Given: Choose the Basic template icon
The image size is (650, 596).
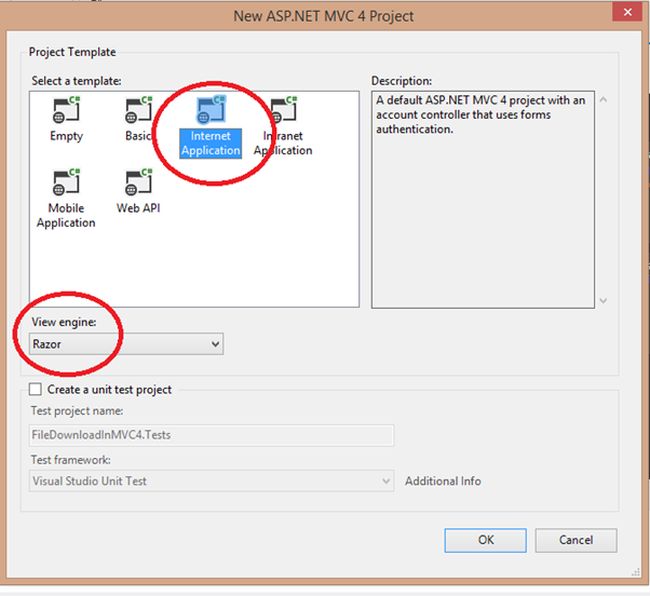Looking at the screenshot, I should (x=139, y=110).
